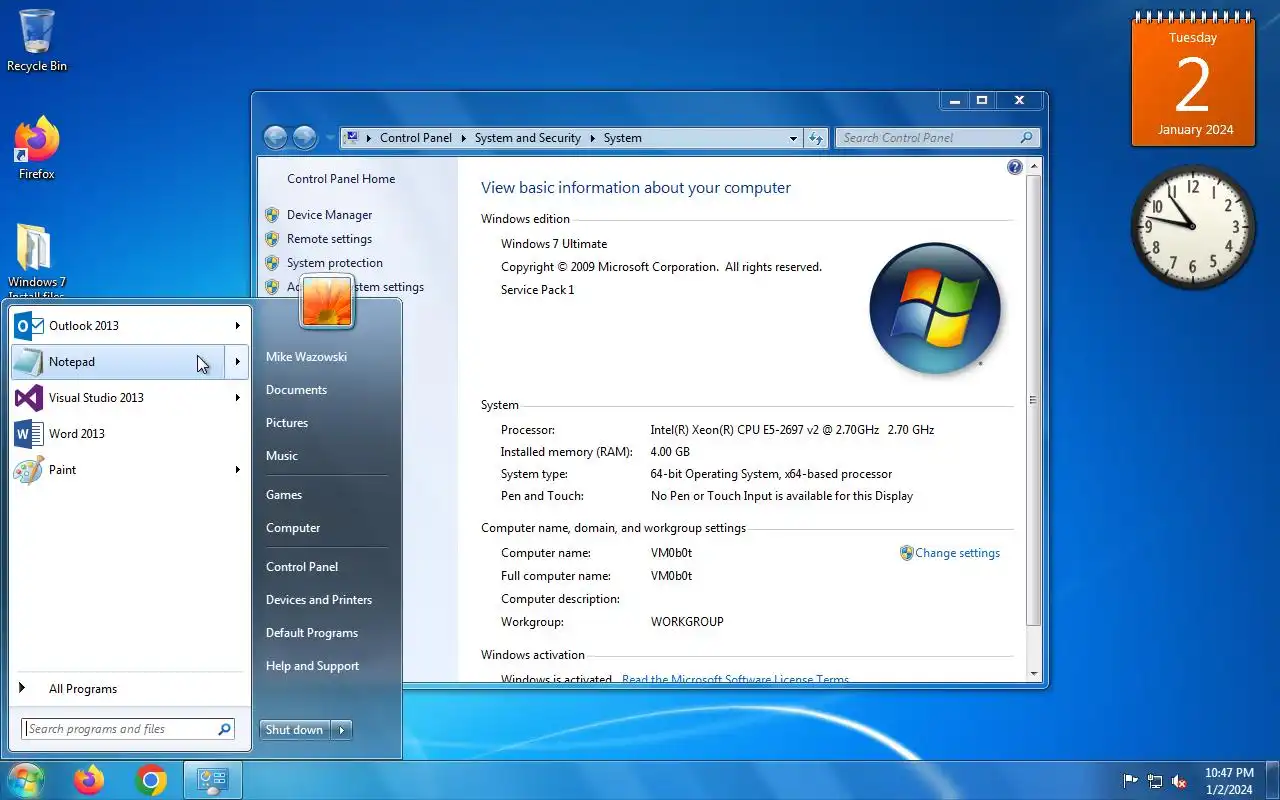Open the Windows 7 Install files folder

(36, 260)
